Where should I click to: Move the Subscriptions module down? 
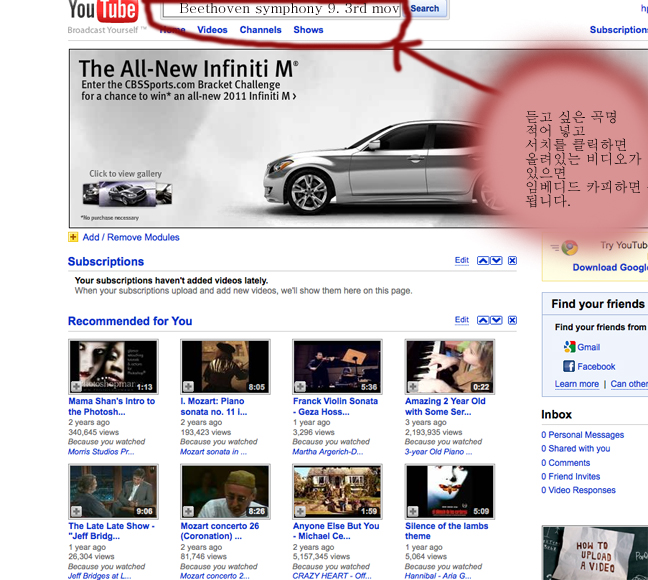[496, 260]
